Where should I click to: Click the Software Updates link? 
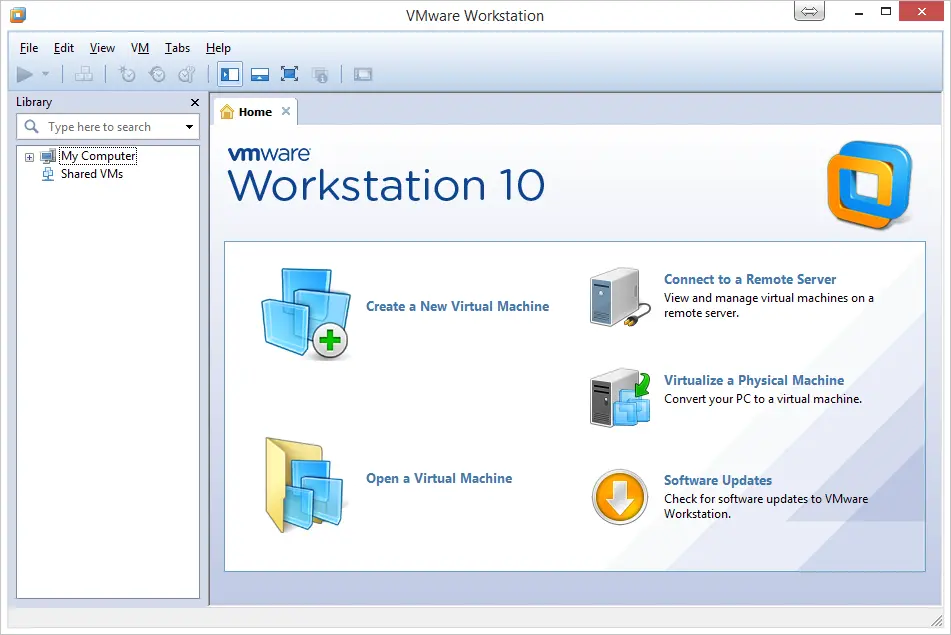717,480
